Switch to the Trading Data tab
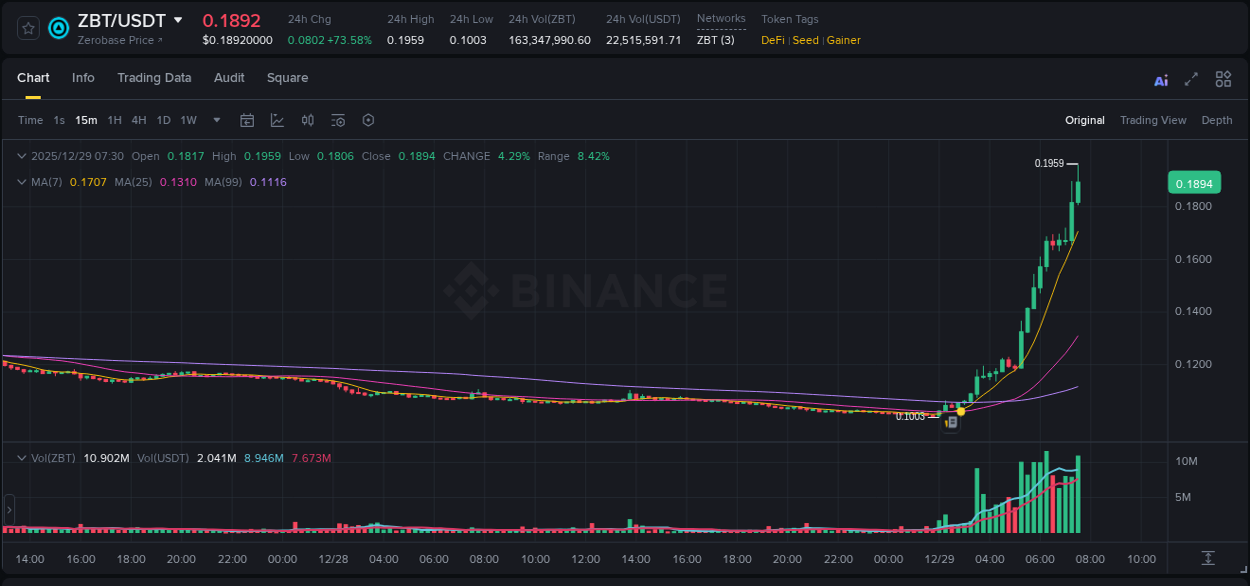Viewport: 1250px width, 586px height. [154, 78]
